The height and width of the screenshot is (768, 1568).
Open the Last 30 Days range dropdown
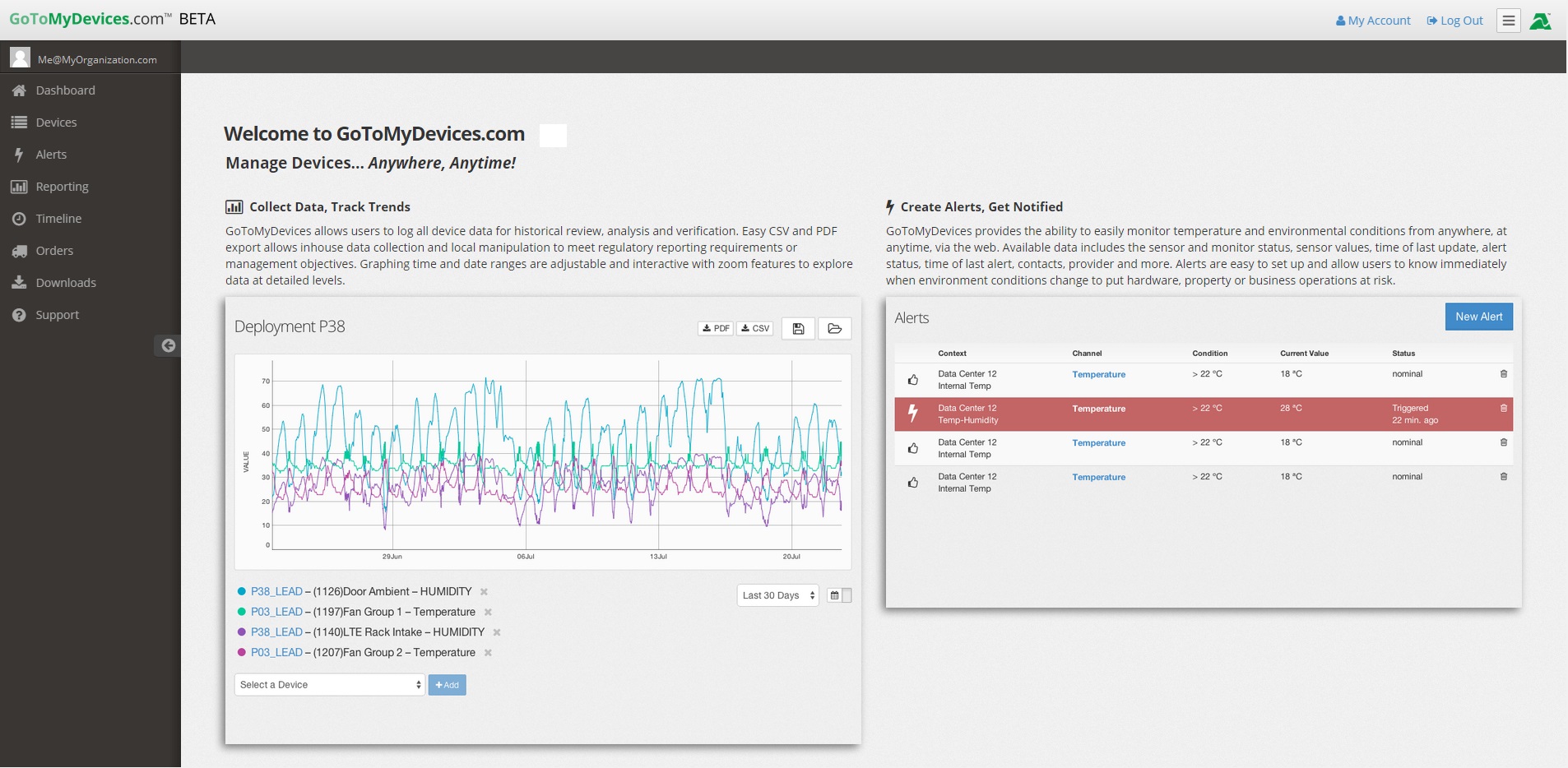point(777,595)
